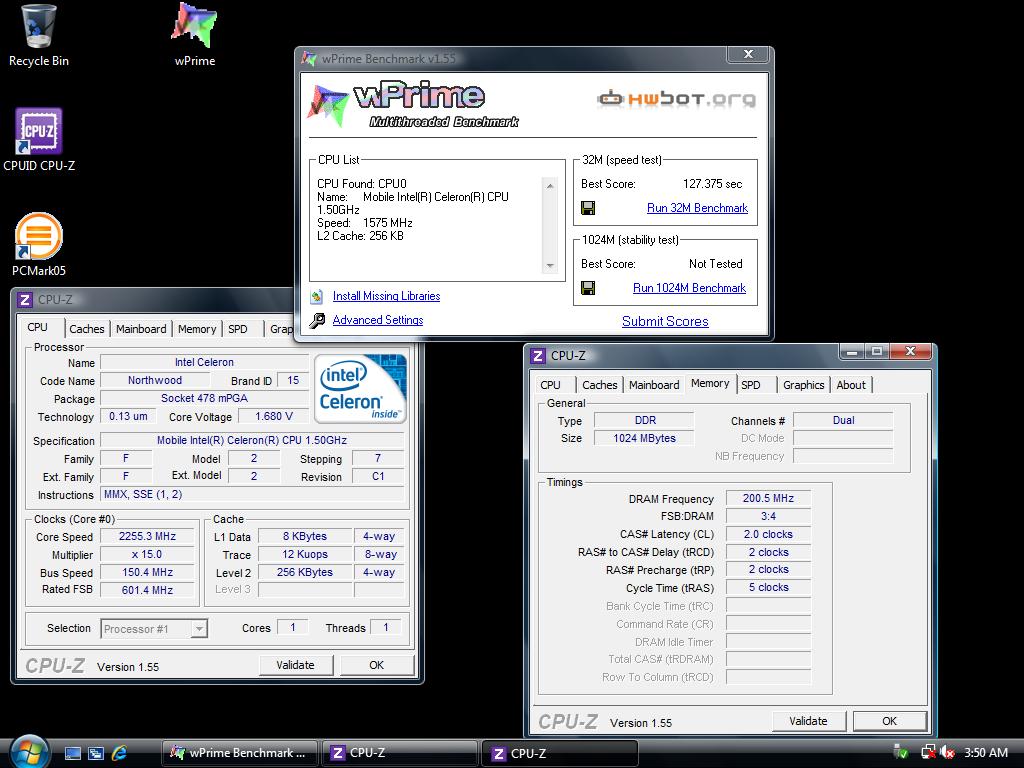1024x768 pixels.
Task: Click Submit Scores link
Action: [665, 321]
